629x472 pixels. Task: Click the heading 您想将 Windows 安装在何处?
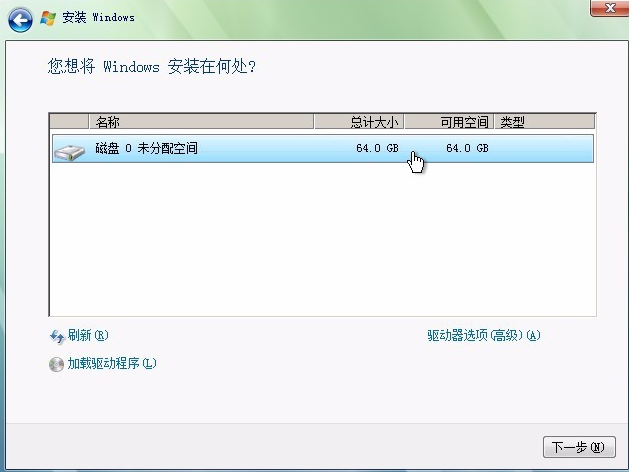click(x=152, y=66)
